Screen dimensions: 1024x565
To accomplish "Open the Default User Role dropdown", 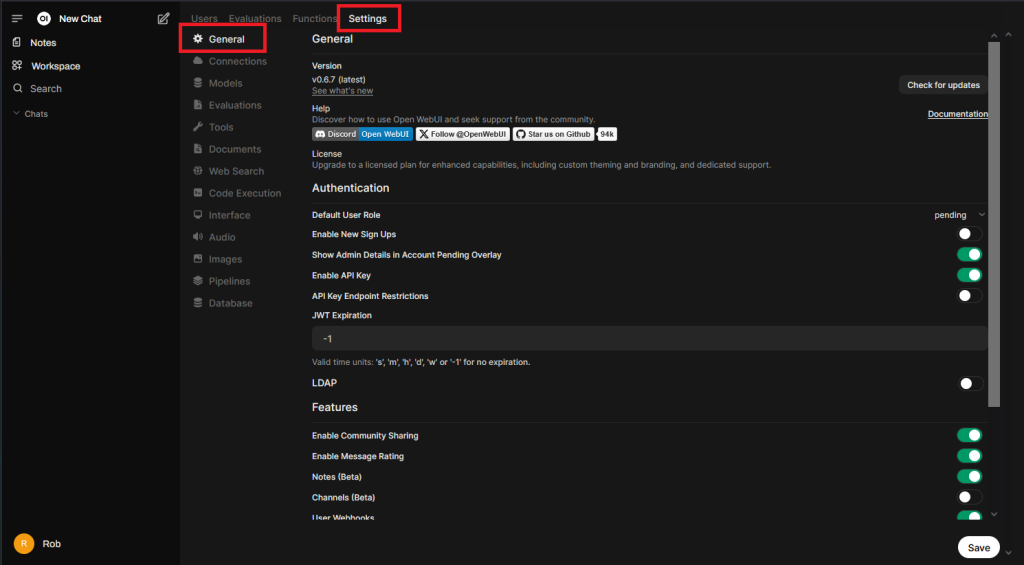I will [958, 215].
